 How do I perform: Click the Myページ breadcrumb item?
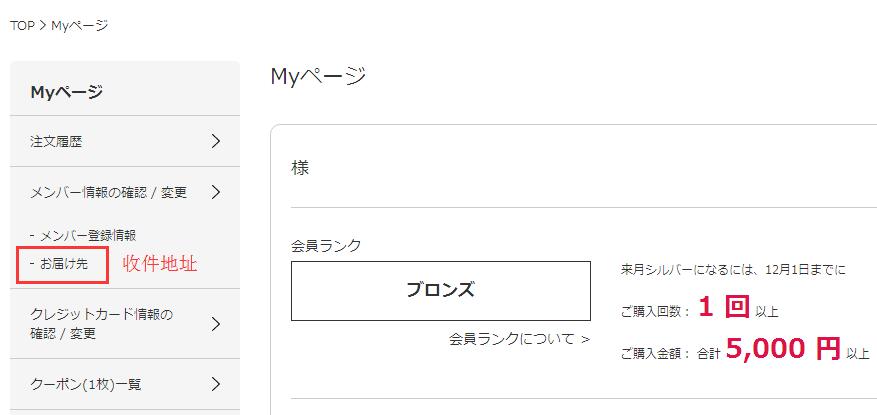point(79,25)
